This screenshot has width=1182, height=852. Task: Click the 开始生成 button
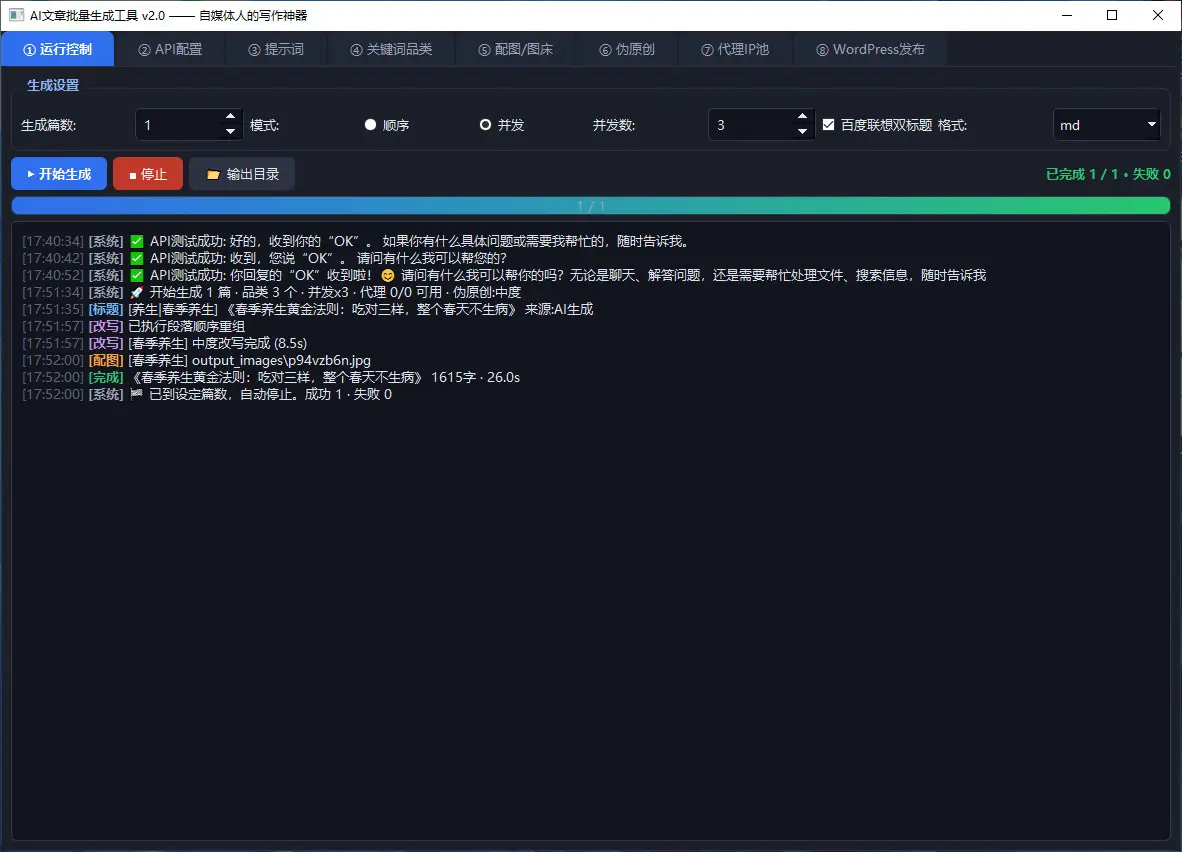coord(59,174)
